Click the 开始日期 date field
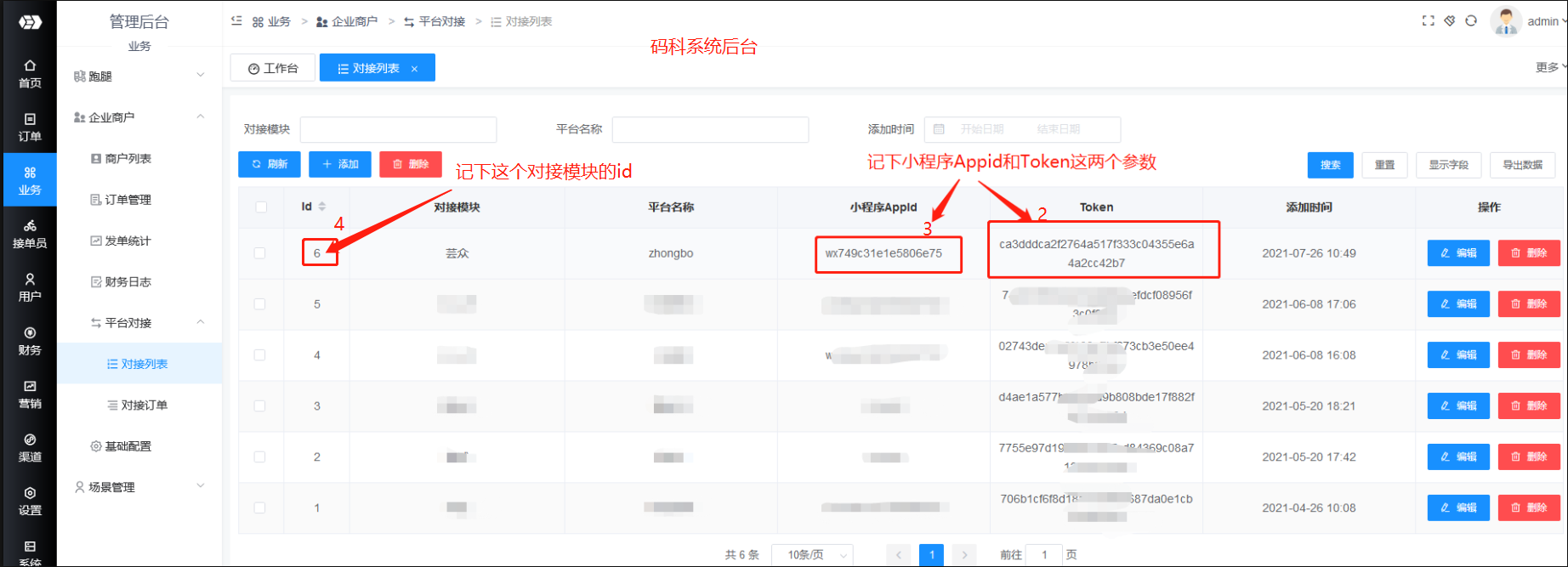Image resolution: width=1568 pixels, height=567 pixels. (982, 129)
